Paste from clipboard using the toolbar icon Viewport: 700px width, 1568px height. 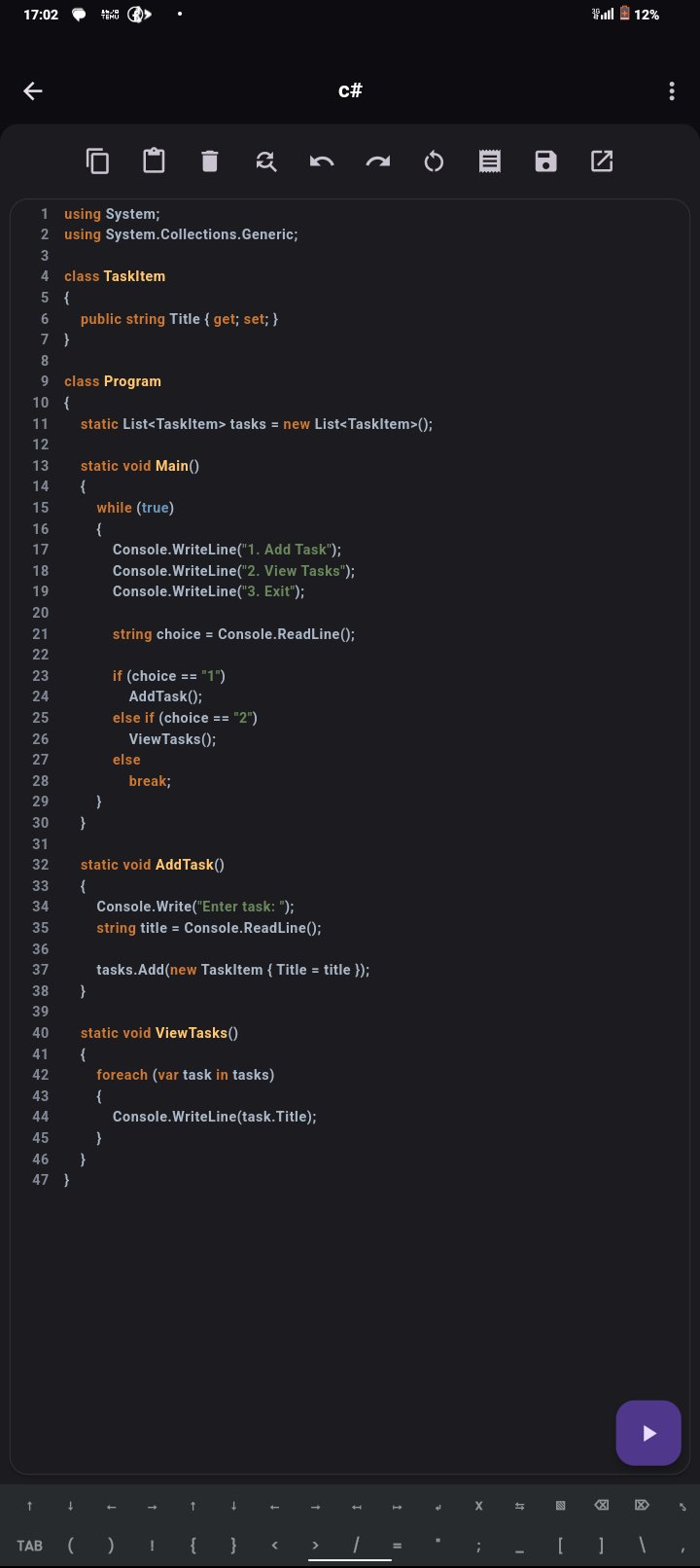point(154,161)
